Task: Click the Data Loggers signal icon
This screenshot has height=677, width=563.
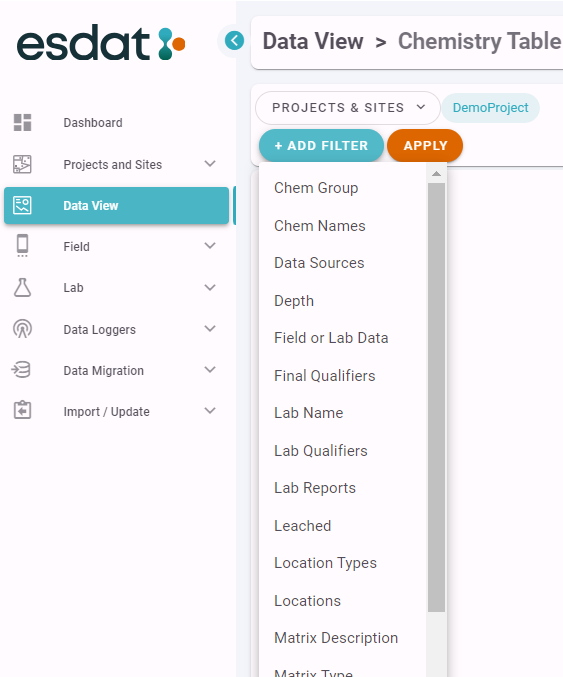Action: point(22,329)
